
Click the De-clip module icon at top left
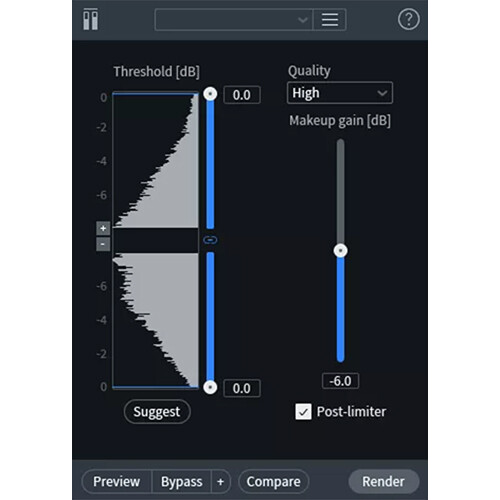coord(90,20)
